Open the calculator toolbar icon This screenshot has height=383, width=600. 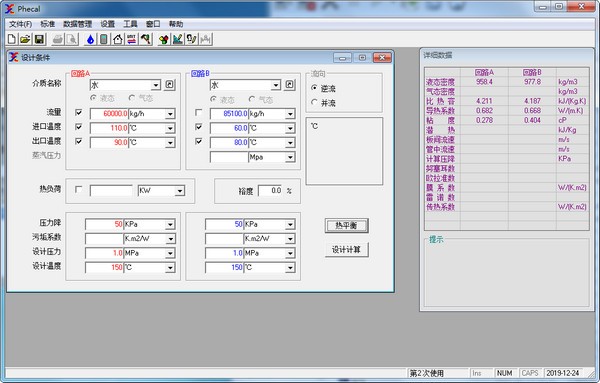coord(104,39)
